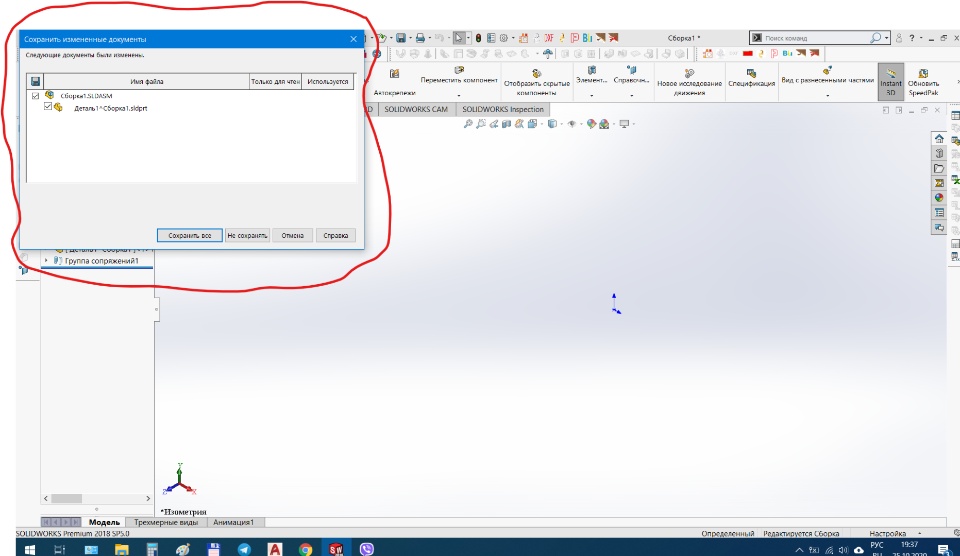Click the task pane Appearances sphere icon

[x=939, y=197]
